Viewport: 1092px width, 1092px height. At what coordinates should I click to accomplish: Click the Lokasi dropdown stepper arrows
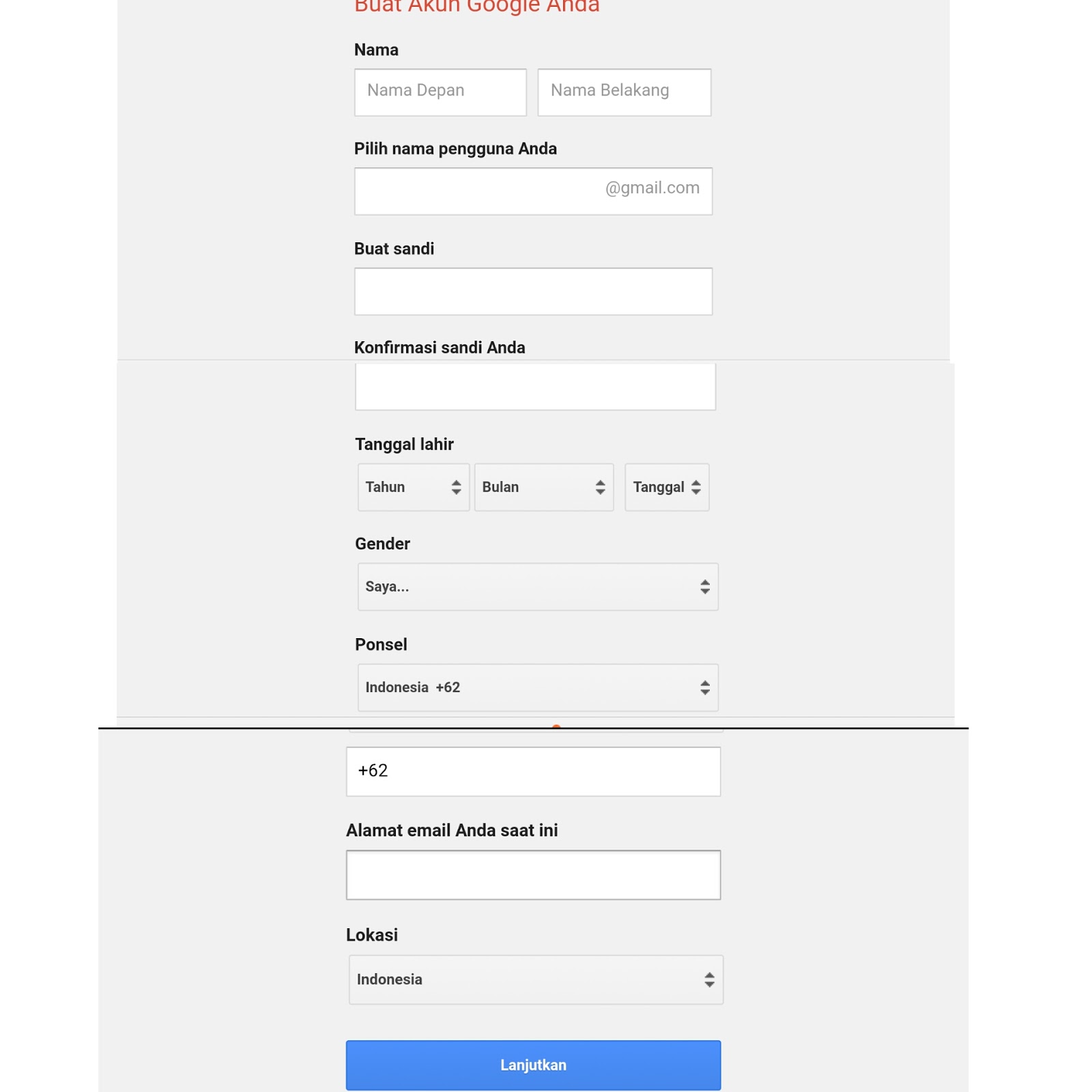coord(708,979)
